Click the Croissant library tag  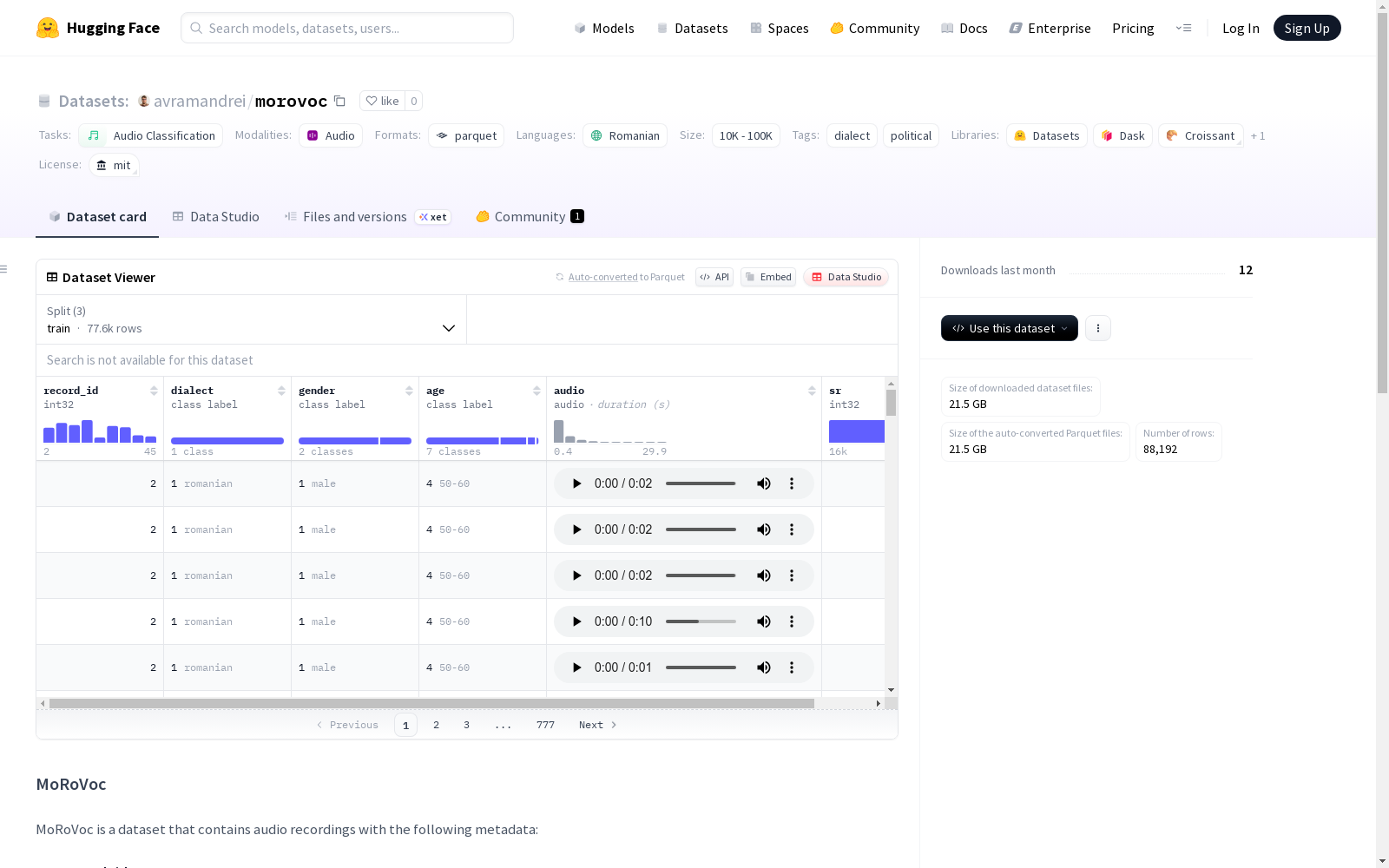1201,135
